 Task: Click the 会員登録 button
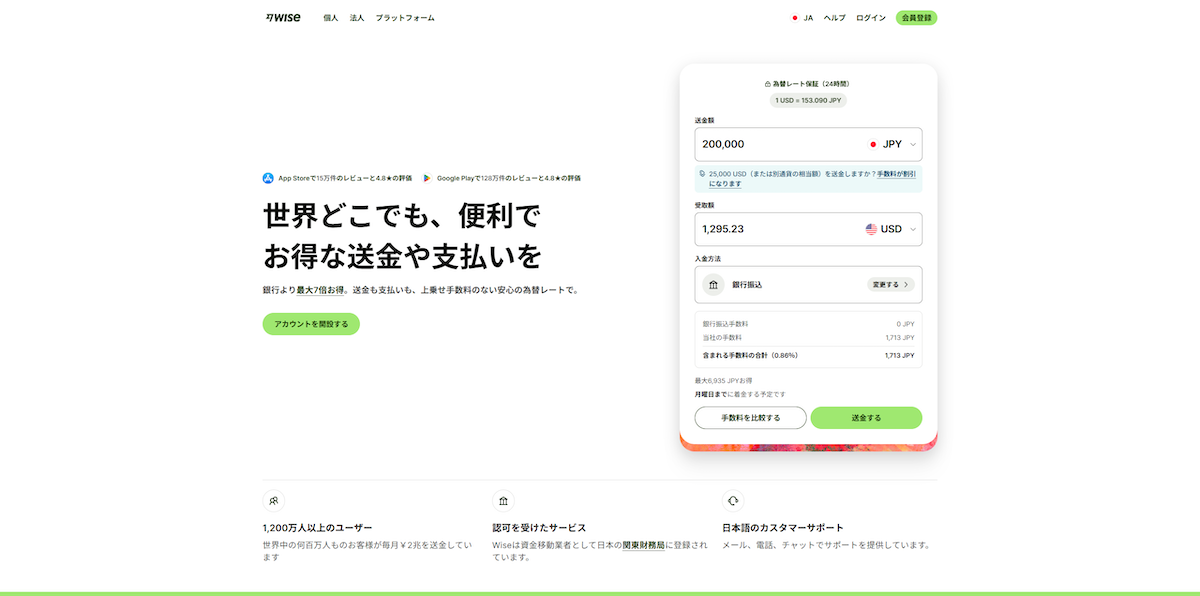pyautogui.click(x=916, y=18)
